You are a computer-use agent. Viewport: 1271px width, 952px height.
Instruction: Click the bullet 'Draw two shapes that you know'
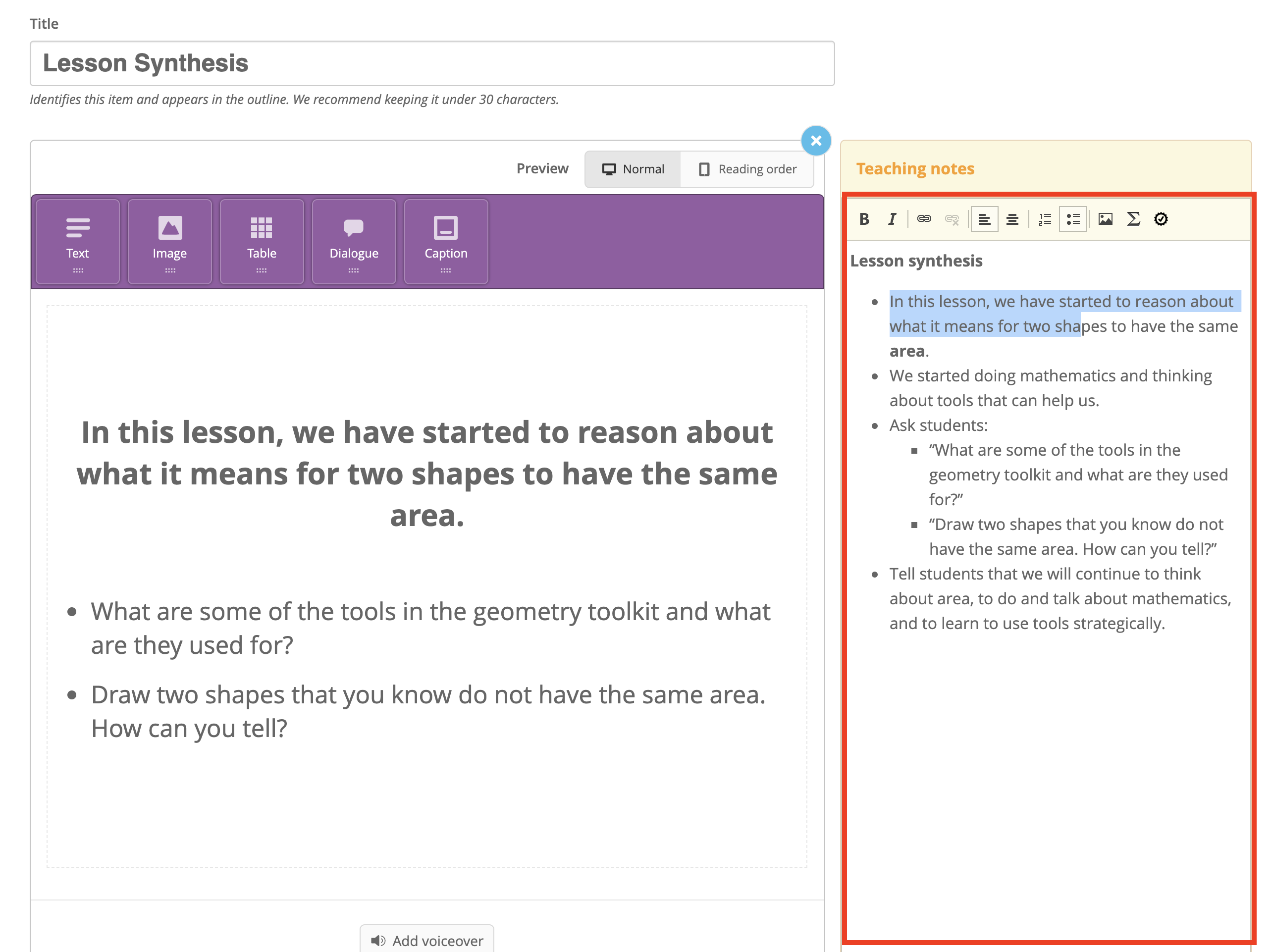point(428,712)
